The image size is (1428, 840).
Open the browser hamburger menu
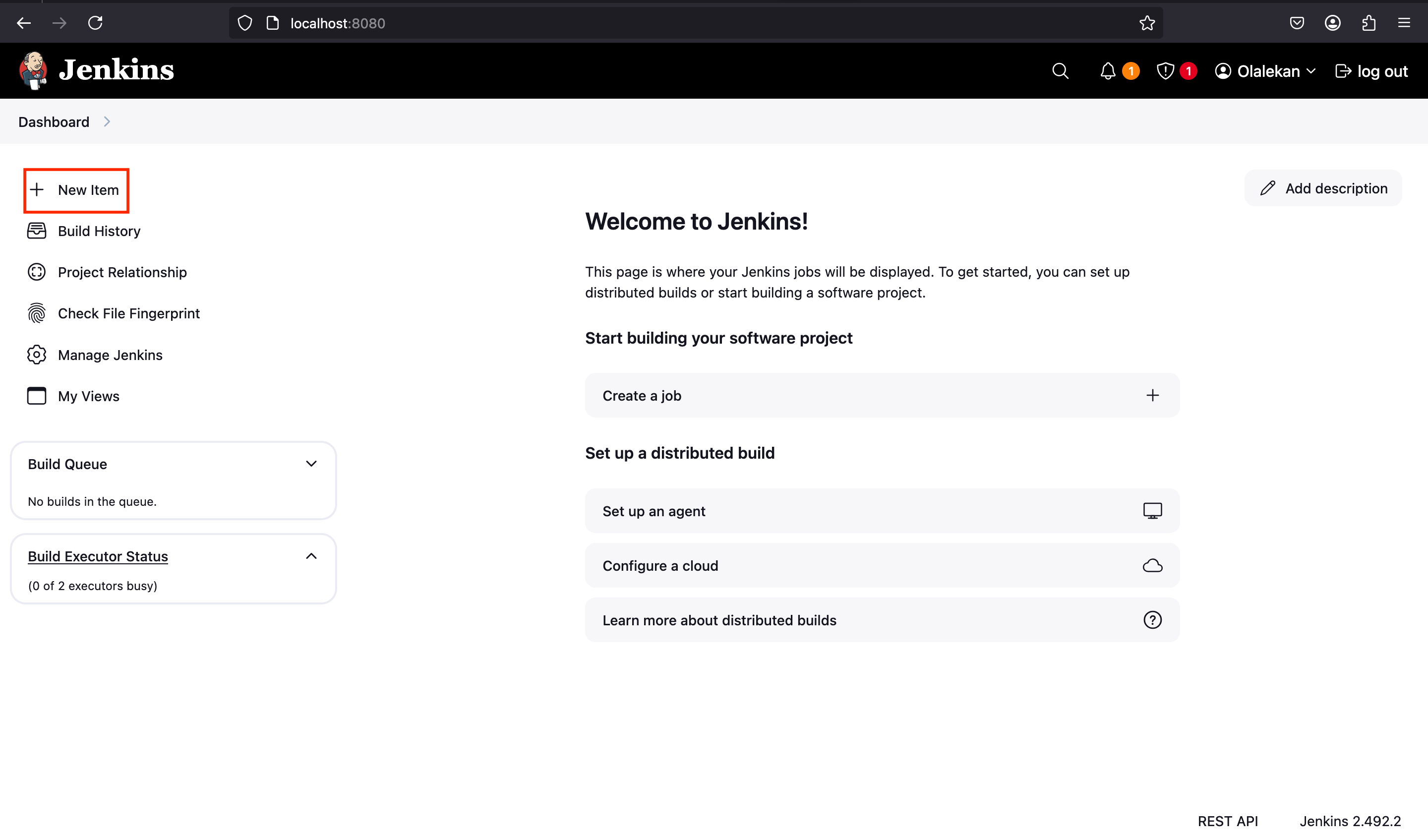1404,23
